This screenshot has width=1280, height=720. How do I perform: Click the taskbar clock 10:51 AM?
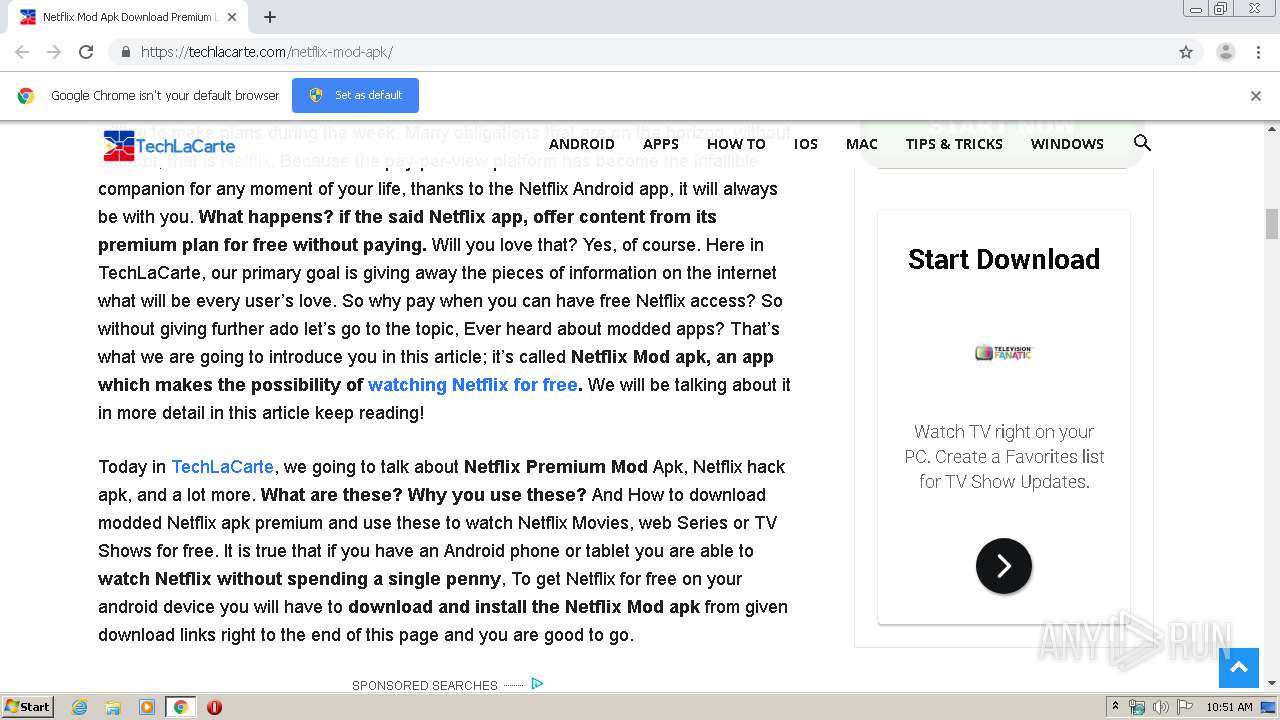pyautogui.click(x=1229, y=707)
